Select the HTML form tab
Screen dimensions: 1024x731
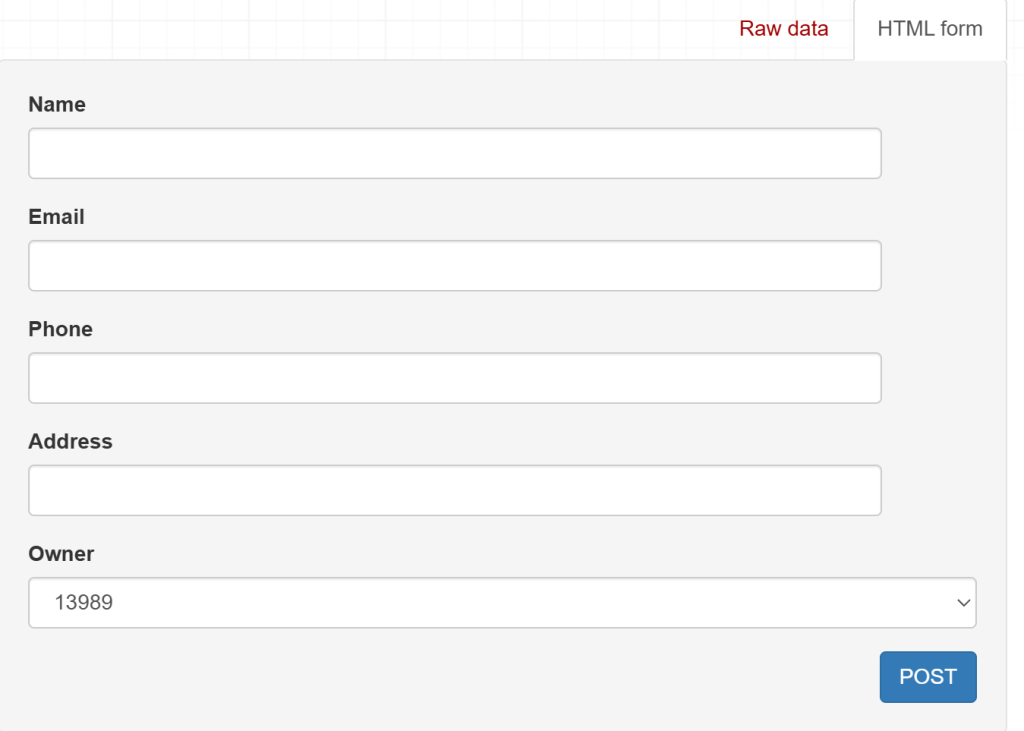[929, 28]
